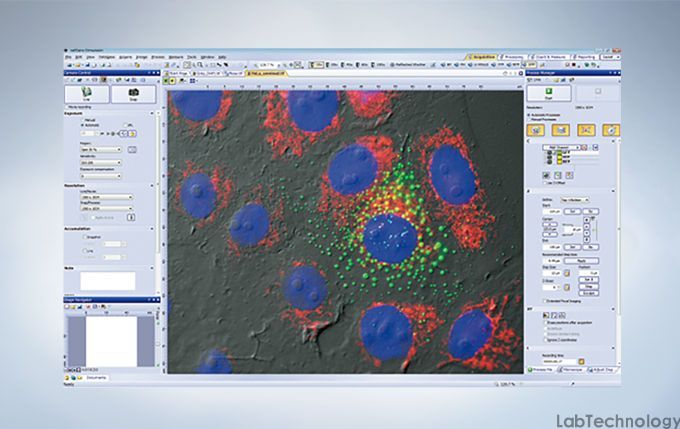The image size is (680, 429).
Task: Click the zoom percentage field in toolbar
Action: [x=267, y=65]
